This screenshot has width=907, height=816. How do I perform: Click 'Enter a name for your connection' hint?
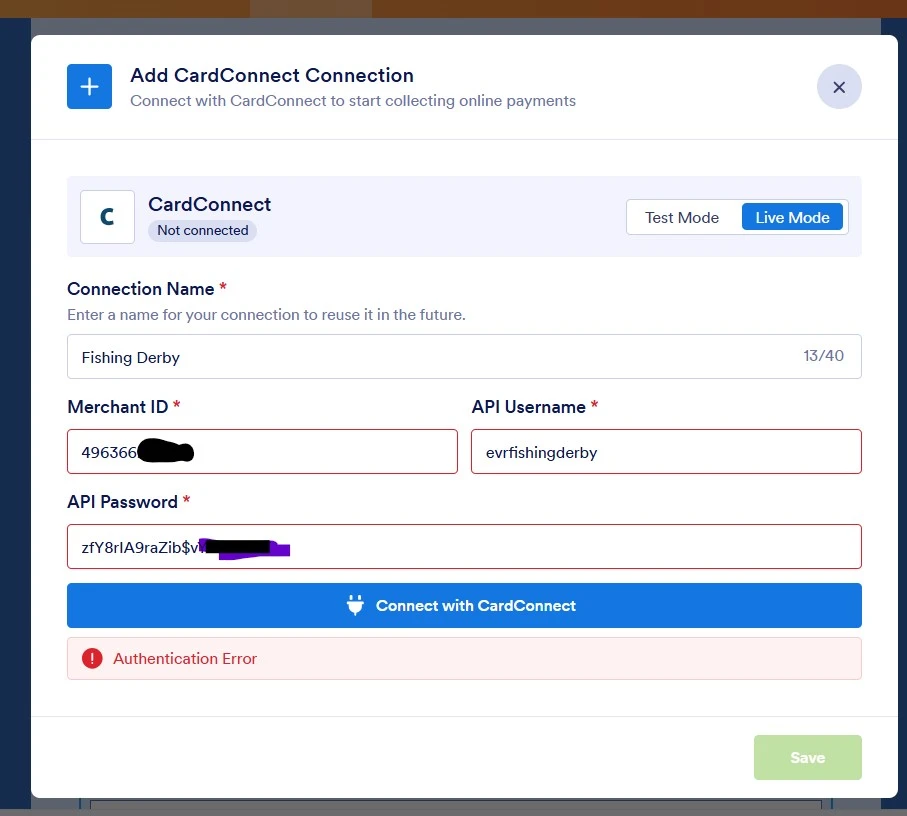(x=266, y=315)
